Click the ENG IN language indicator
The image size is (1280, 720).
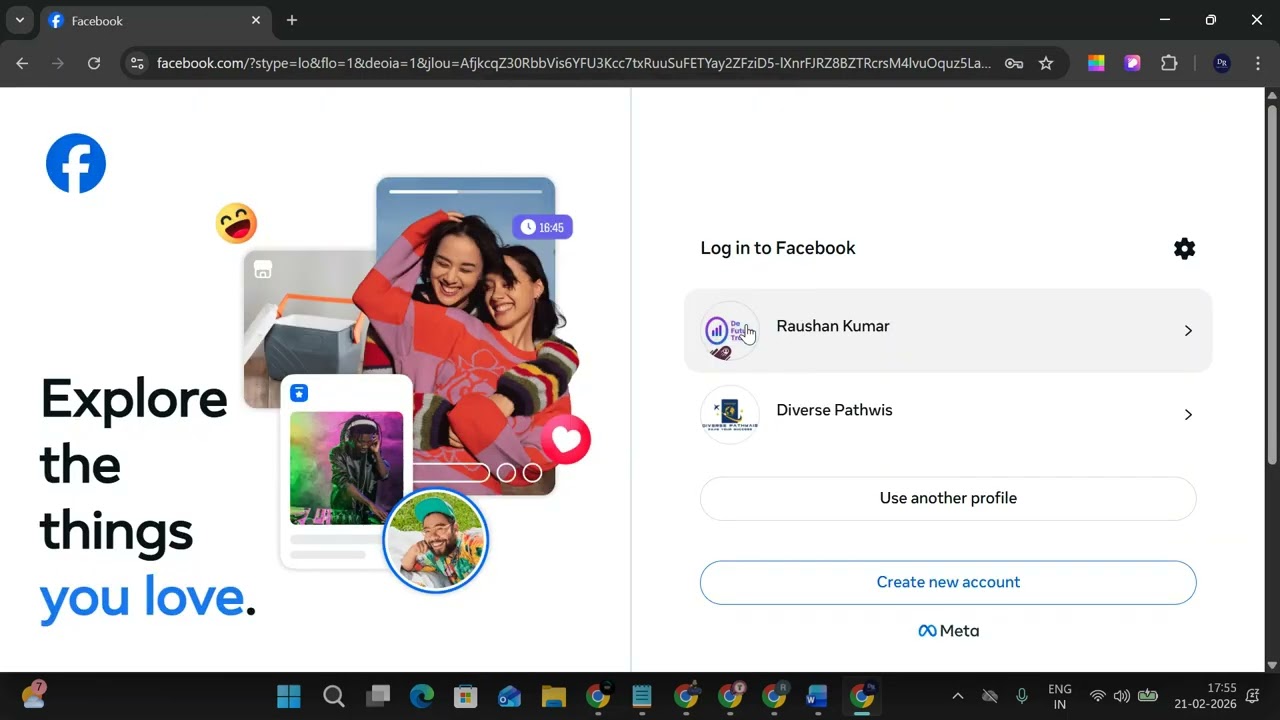[x=1059, y=696]
